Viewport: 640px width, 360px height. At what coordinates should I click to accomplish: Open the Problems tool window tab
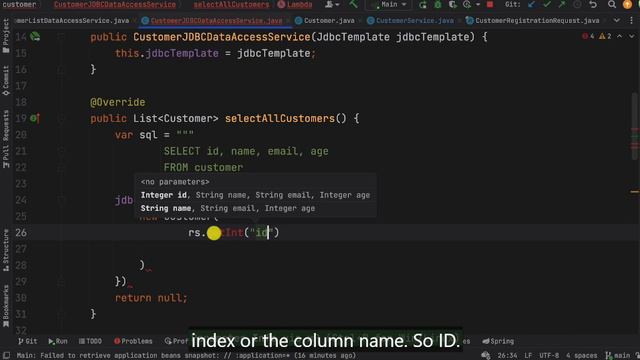click(x=133, y=341)
